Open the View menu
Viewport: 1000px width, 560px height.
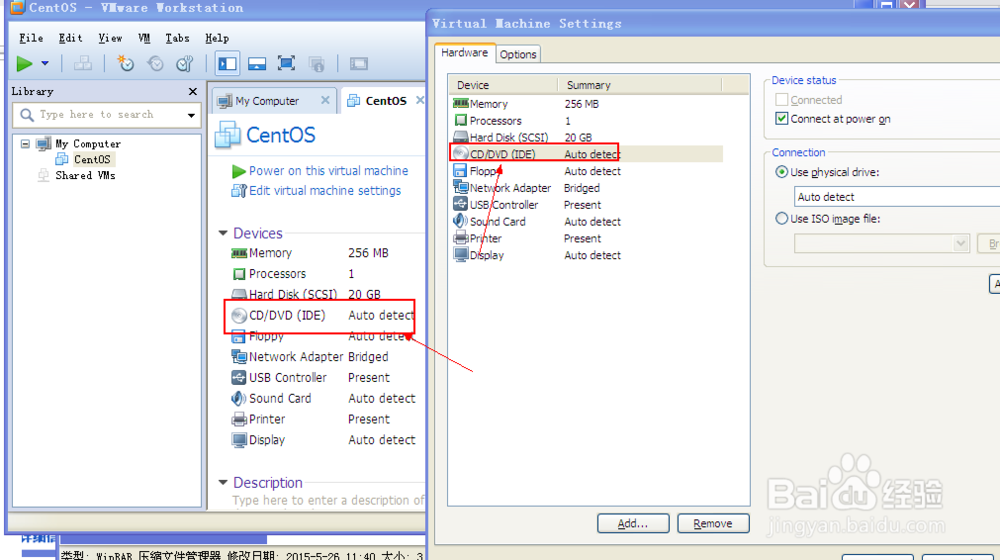(110, 38)
